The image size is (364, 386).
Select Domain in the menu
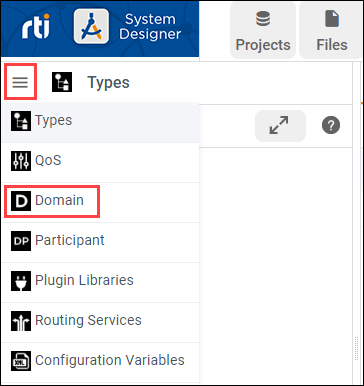pos(100,202)
